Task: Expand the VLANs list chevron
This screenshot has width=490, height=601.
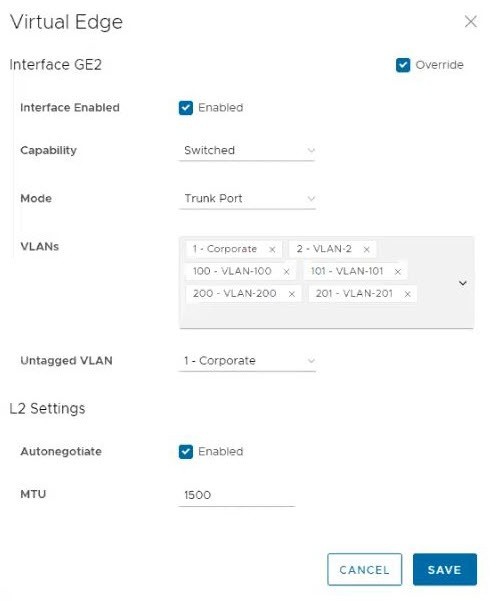Action: pyautogui.click(x=463, y=283)
